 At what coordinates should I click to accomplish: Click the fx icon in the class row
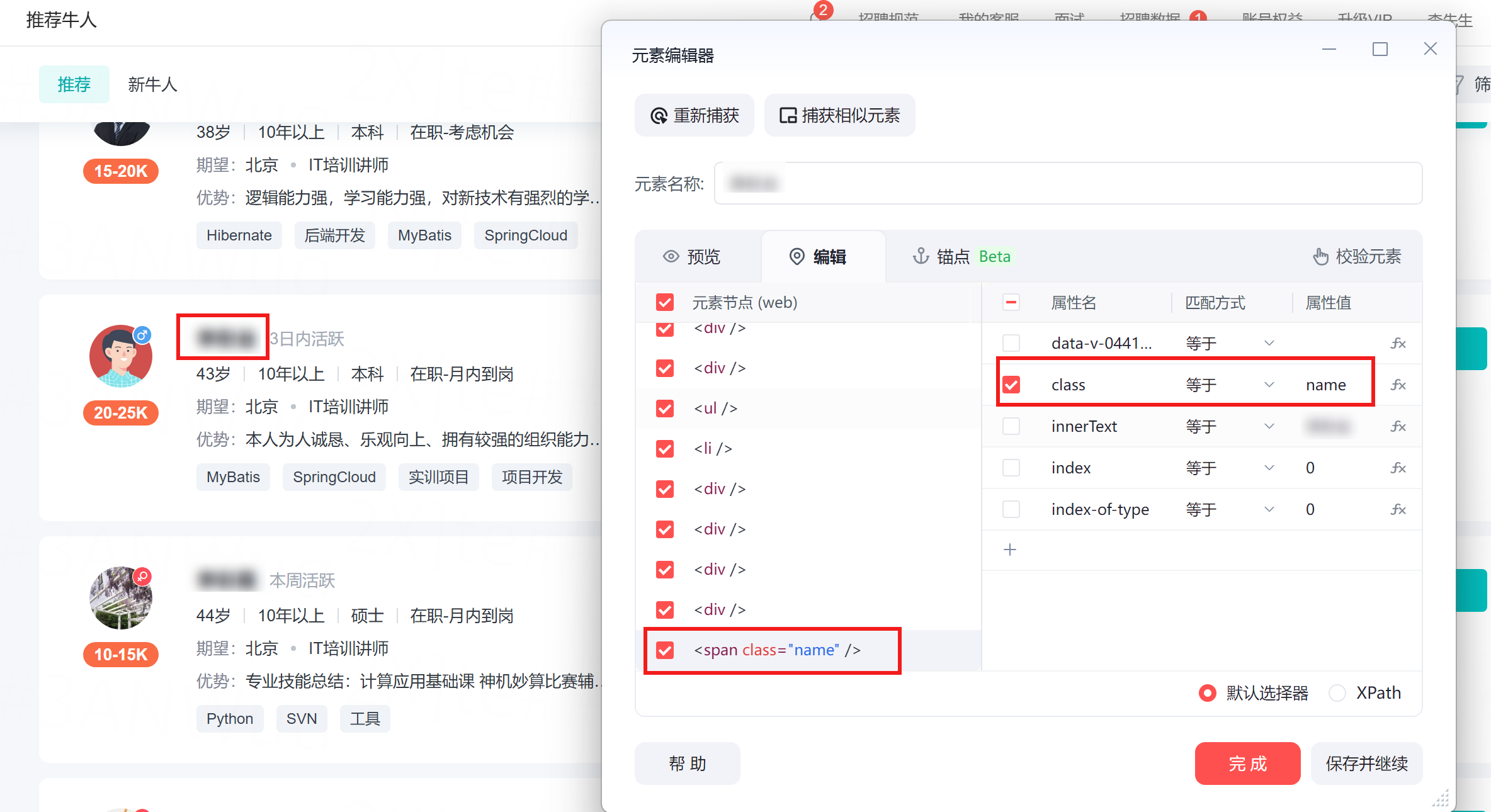[x=1398, y=385]
